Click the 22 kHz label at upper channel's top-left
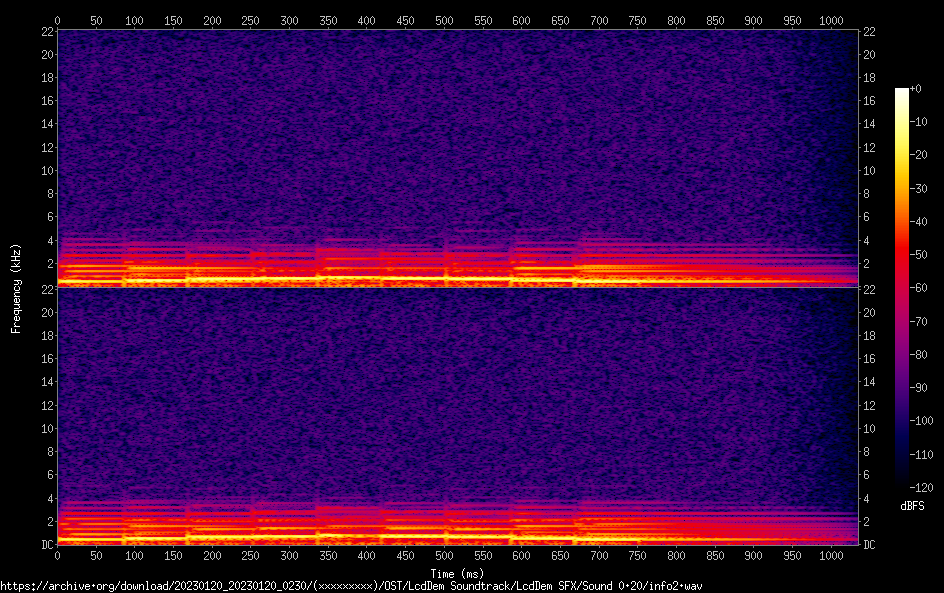This screenshot has width=944, height=593. [45, 31]
